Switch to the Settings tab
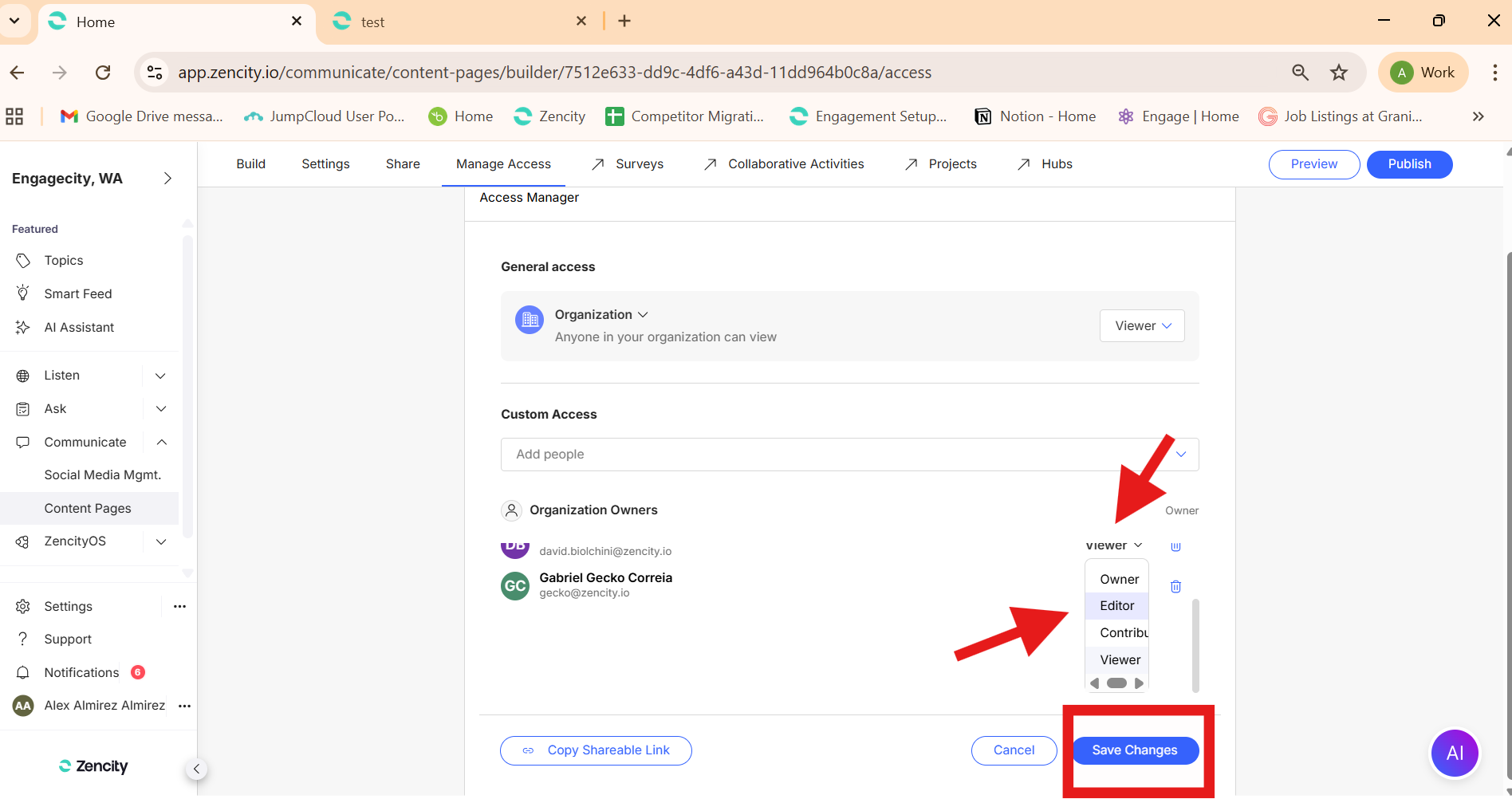 pyautogui.click(x=325, y=163)
